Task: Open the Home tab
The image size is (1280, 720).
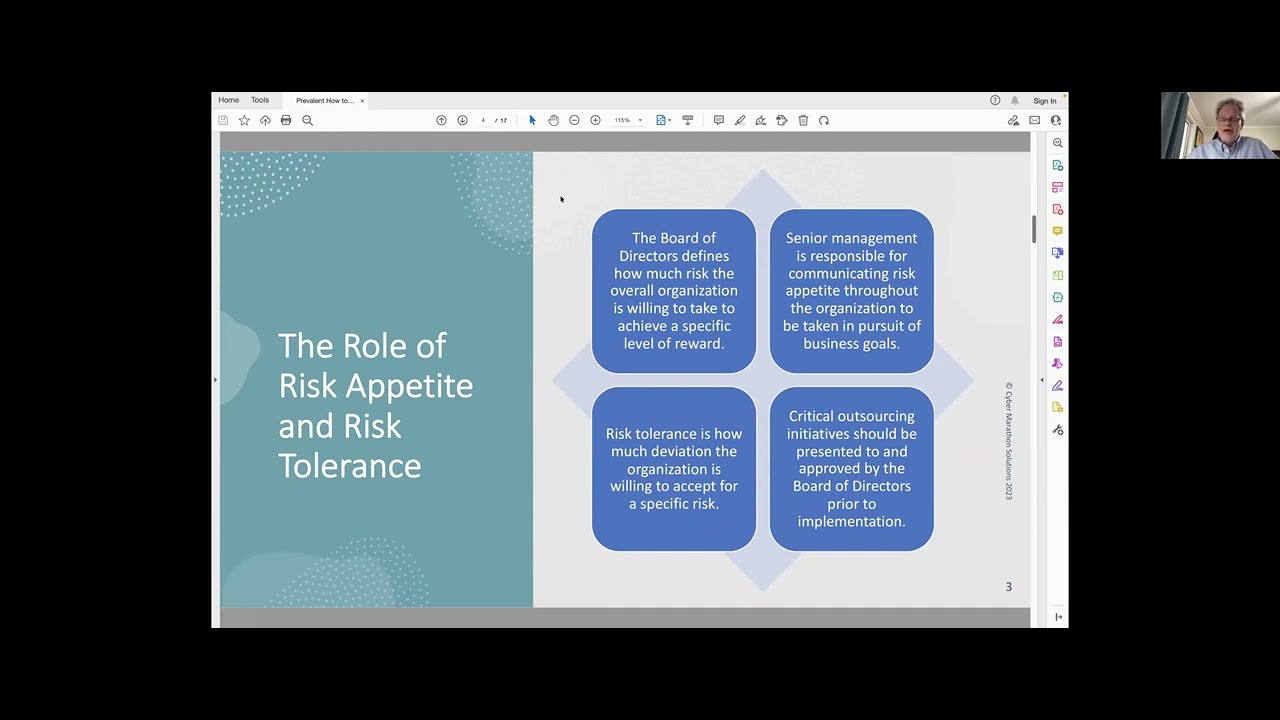Action: (229, 100)
